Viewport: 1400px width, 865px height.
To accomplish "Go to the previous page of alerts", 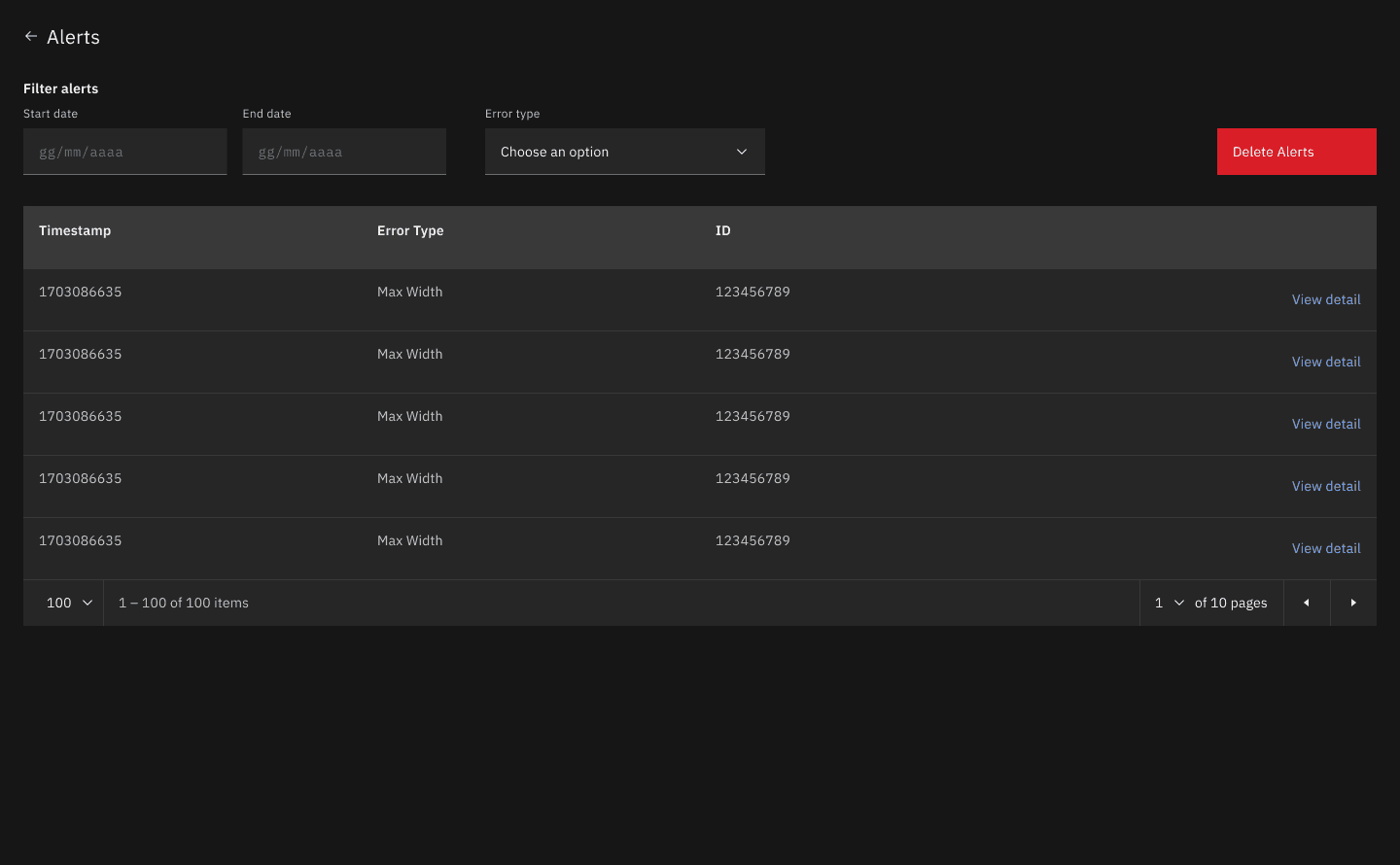I will tap(1307, 603).
